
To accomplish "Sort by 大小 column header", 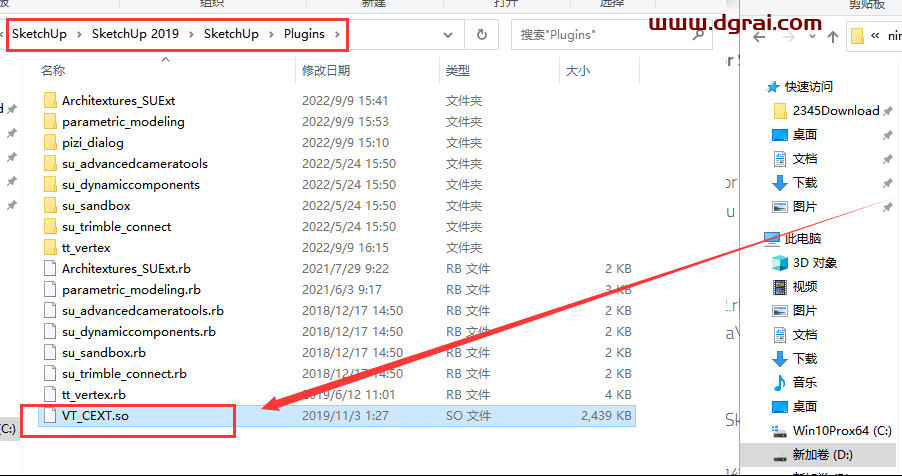I will [x=578, y=70].
